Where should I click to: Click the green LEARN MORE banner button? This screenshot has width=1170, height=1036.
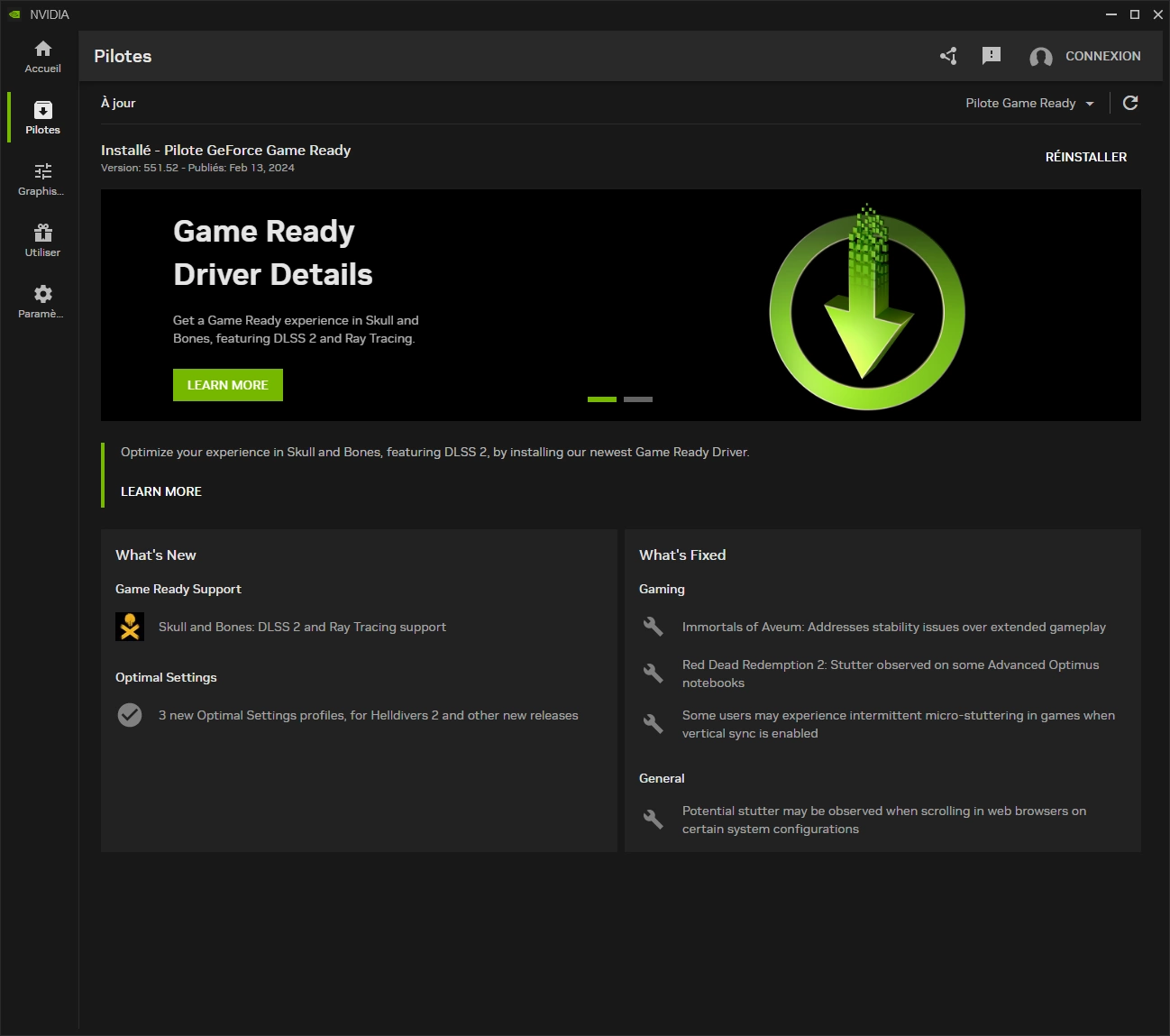pos(228,385)
